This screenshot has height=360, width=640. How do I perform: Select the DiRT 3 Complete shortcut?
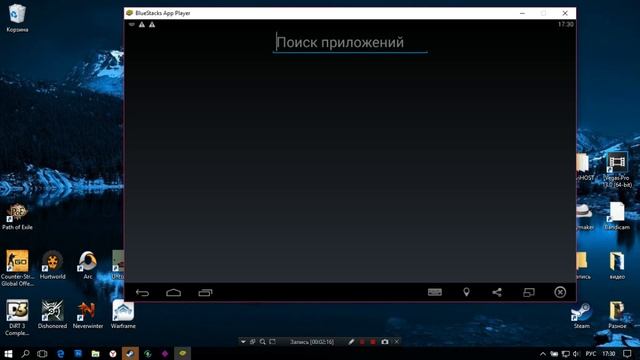click(x=17, y=318)
